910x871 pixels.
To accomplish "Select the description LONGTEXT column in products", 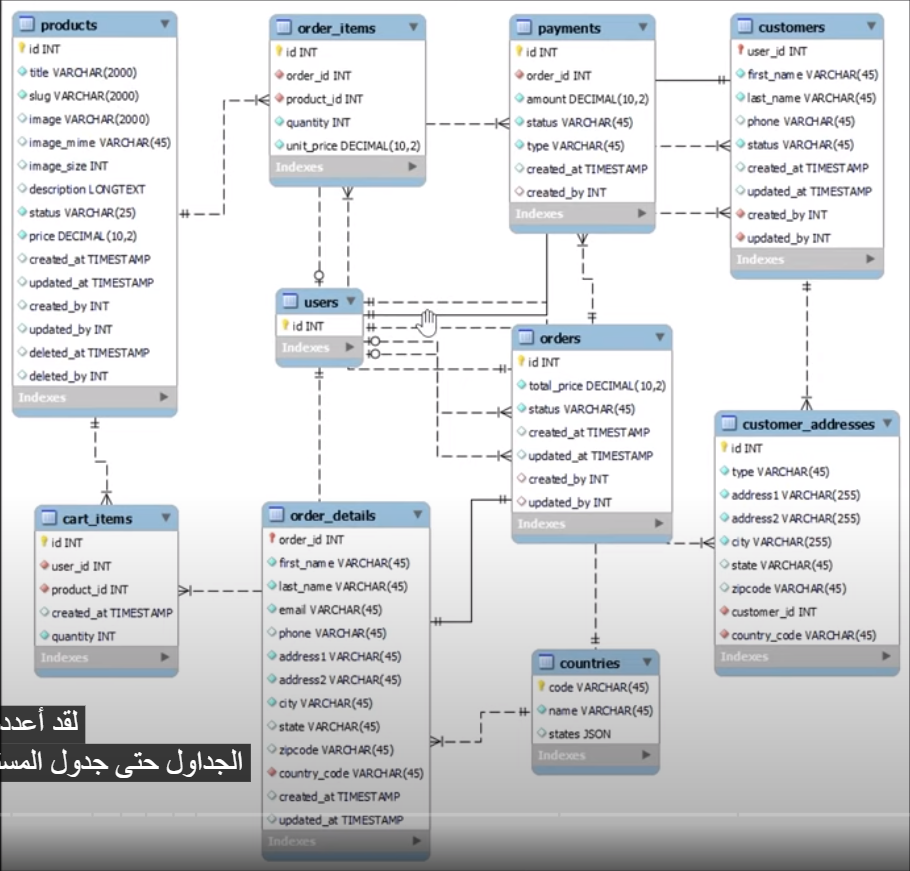I will click(x=87, y=189).
